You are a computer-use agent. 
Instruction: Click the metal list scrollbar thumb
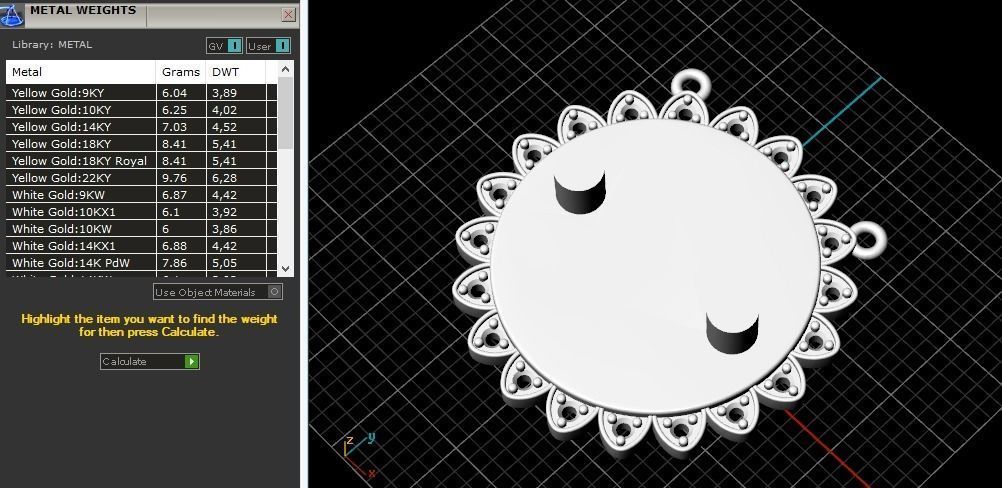tap(286, 113)
